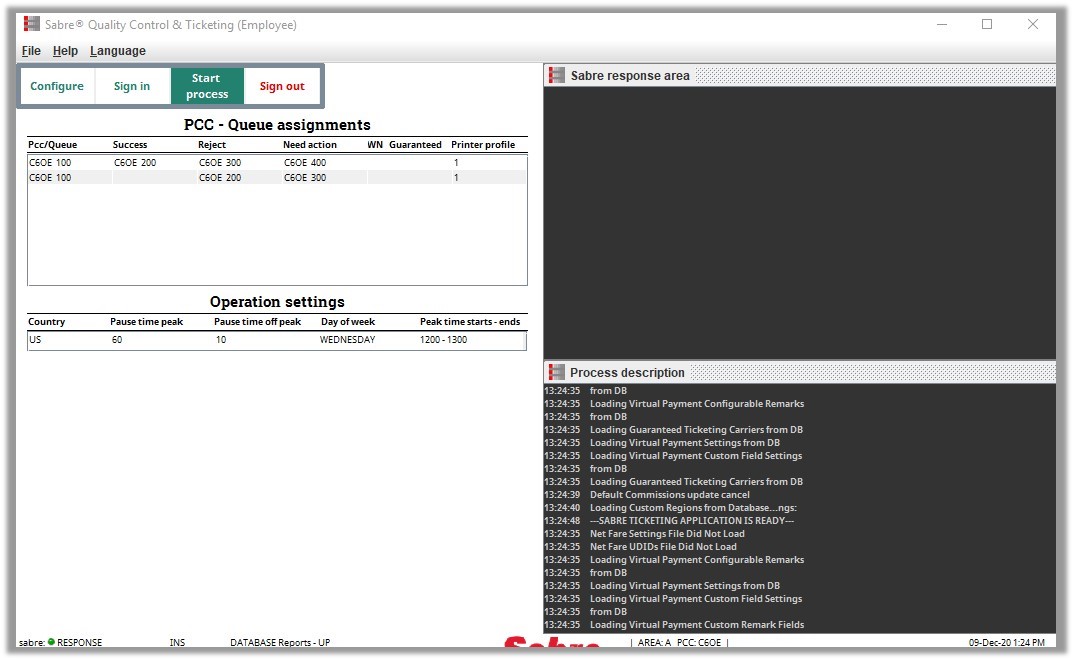
Task: Select the US country cell
Action: 35,340
